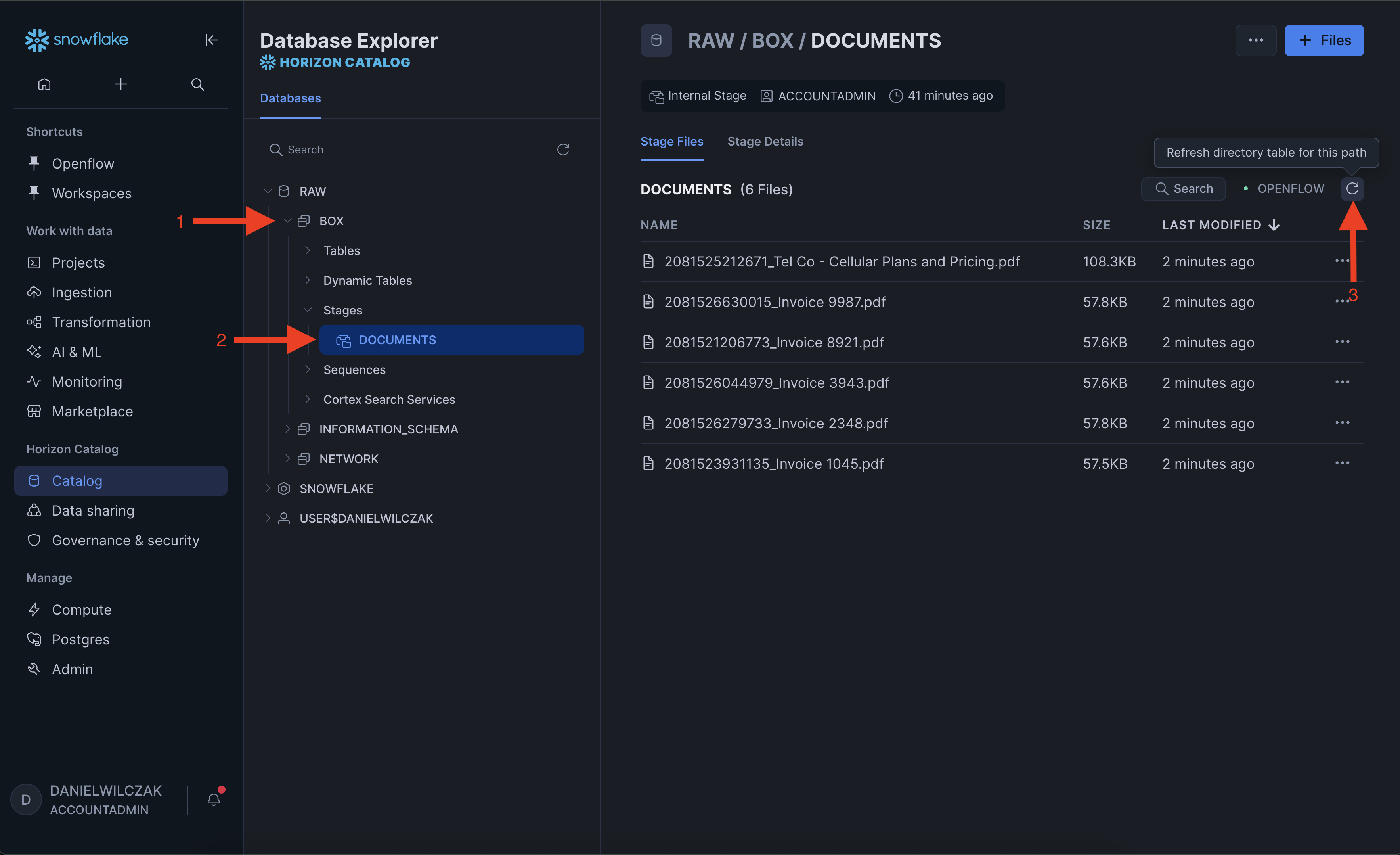Image resolution: width=1400 pixels, height=855 pixels.
Task: Collapse the RAW database node
Action: click(268, 191)
